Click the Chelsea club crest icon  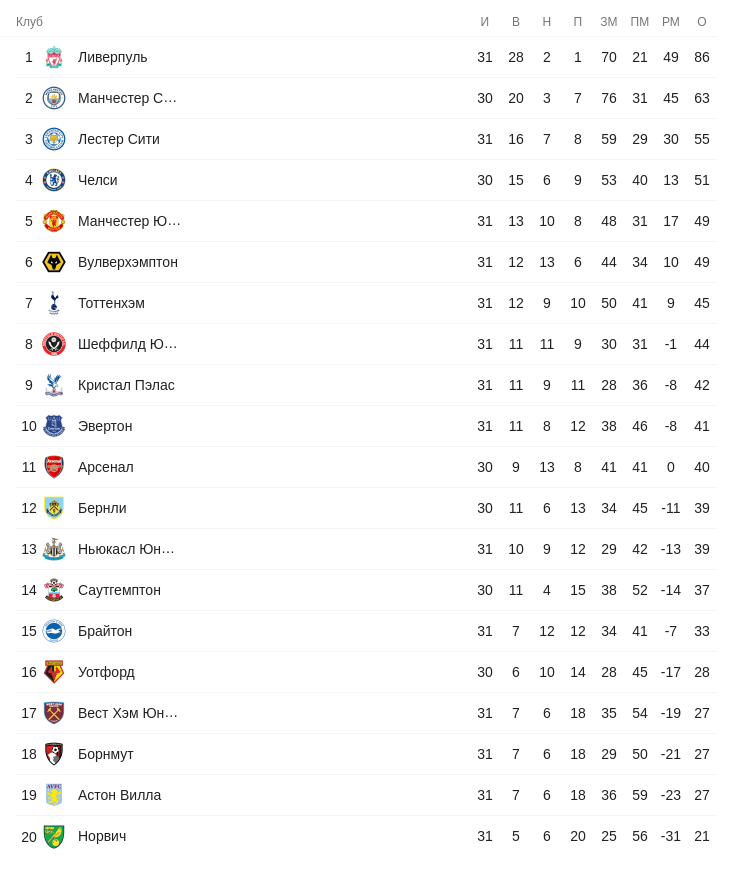[x=54, y=180]
